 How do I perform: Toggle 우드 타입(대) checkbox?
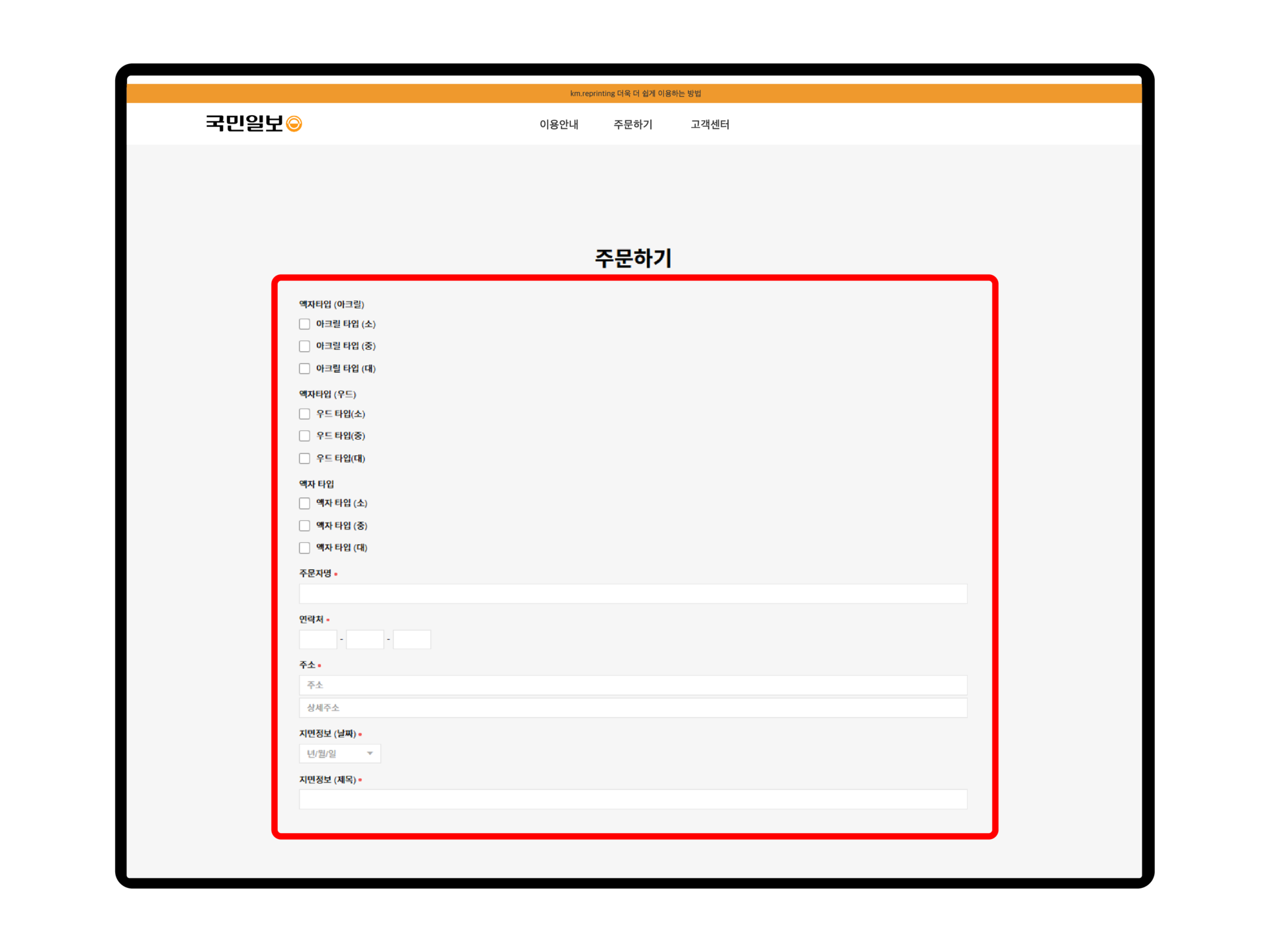304,458
